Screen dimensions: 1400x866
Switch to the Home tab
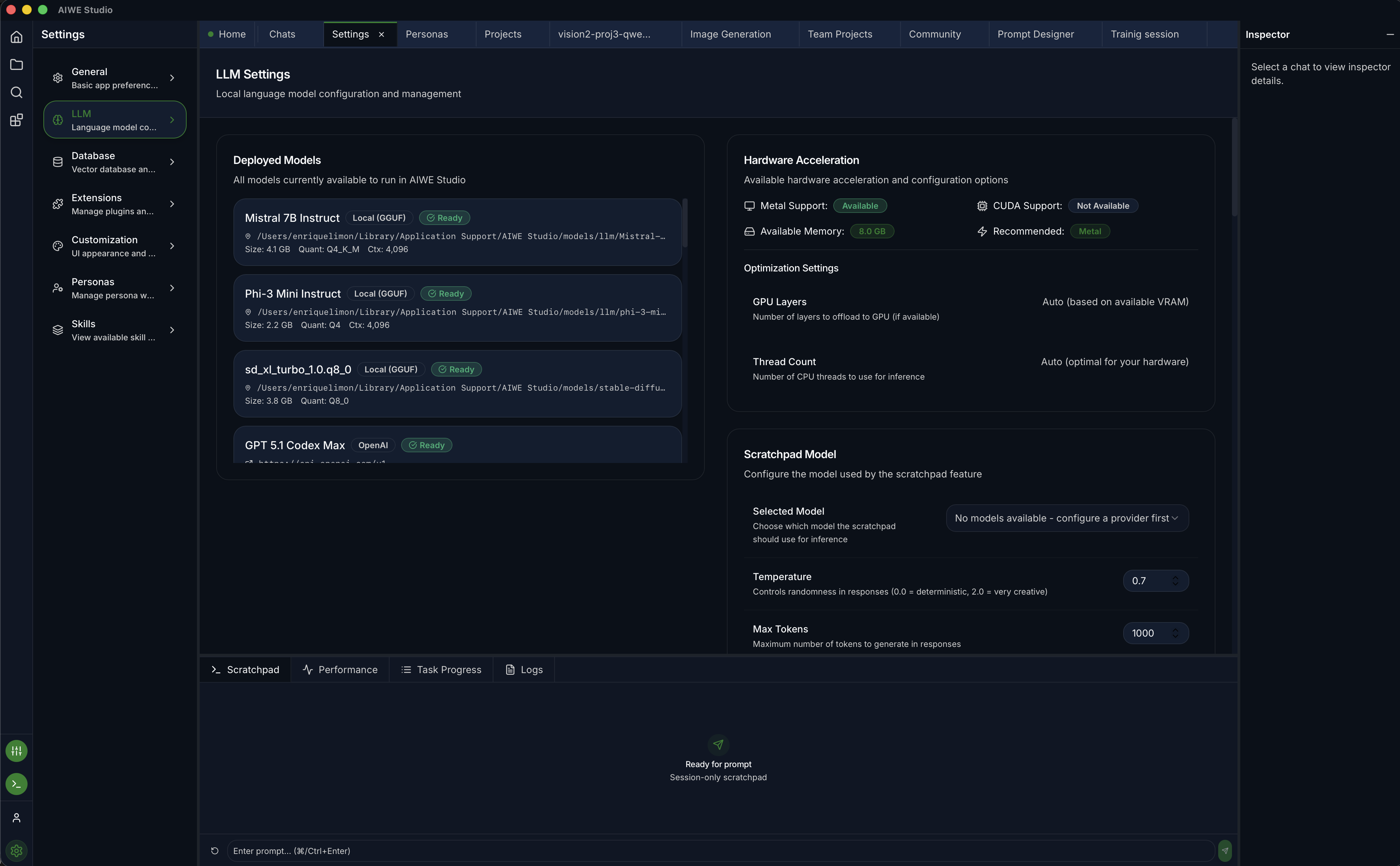coord(227,34)
